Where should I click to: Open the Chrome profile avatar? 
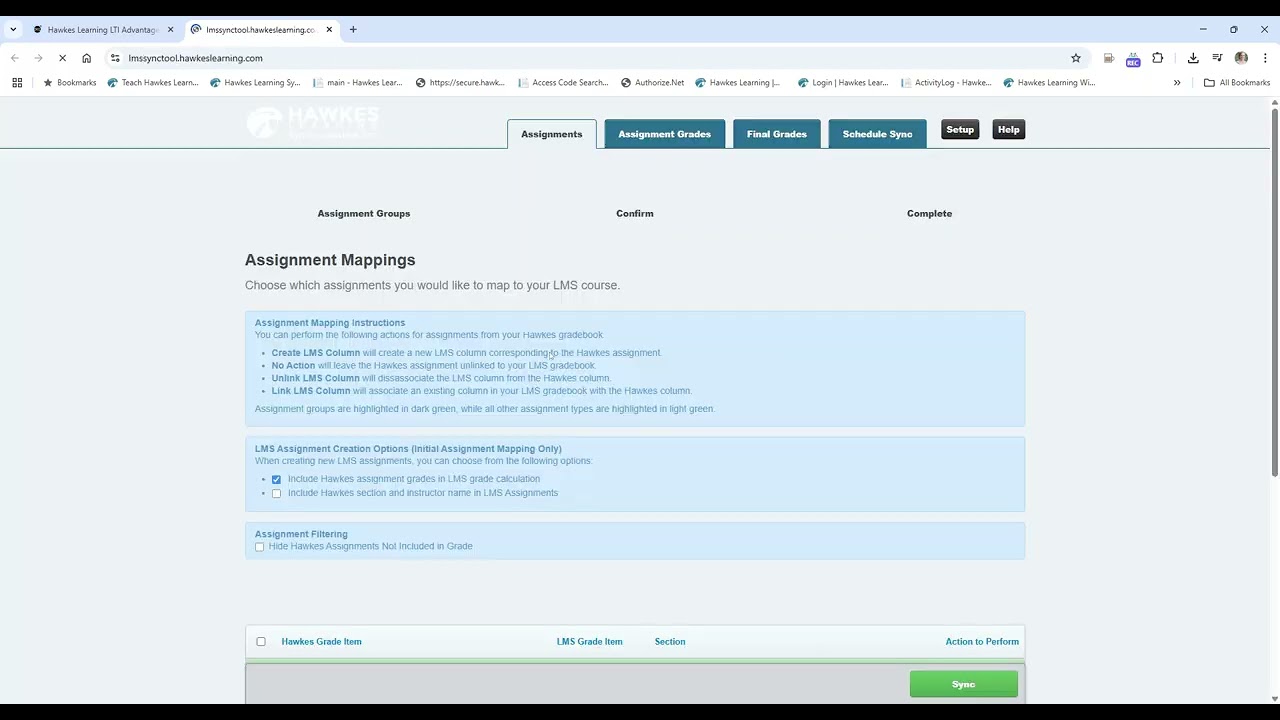1241,58
